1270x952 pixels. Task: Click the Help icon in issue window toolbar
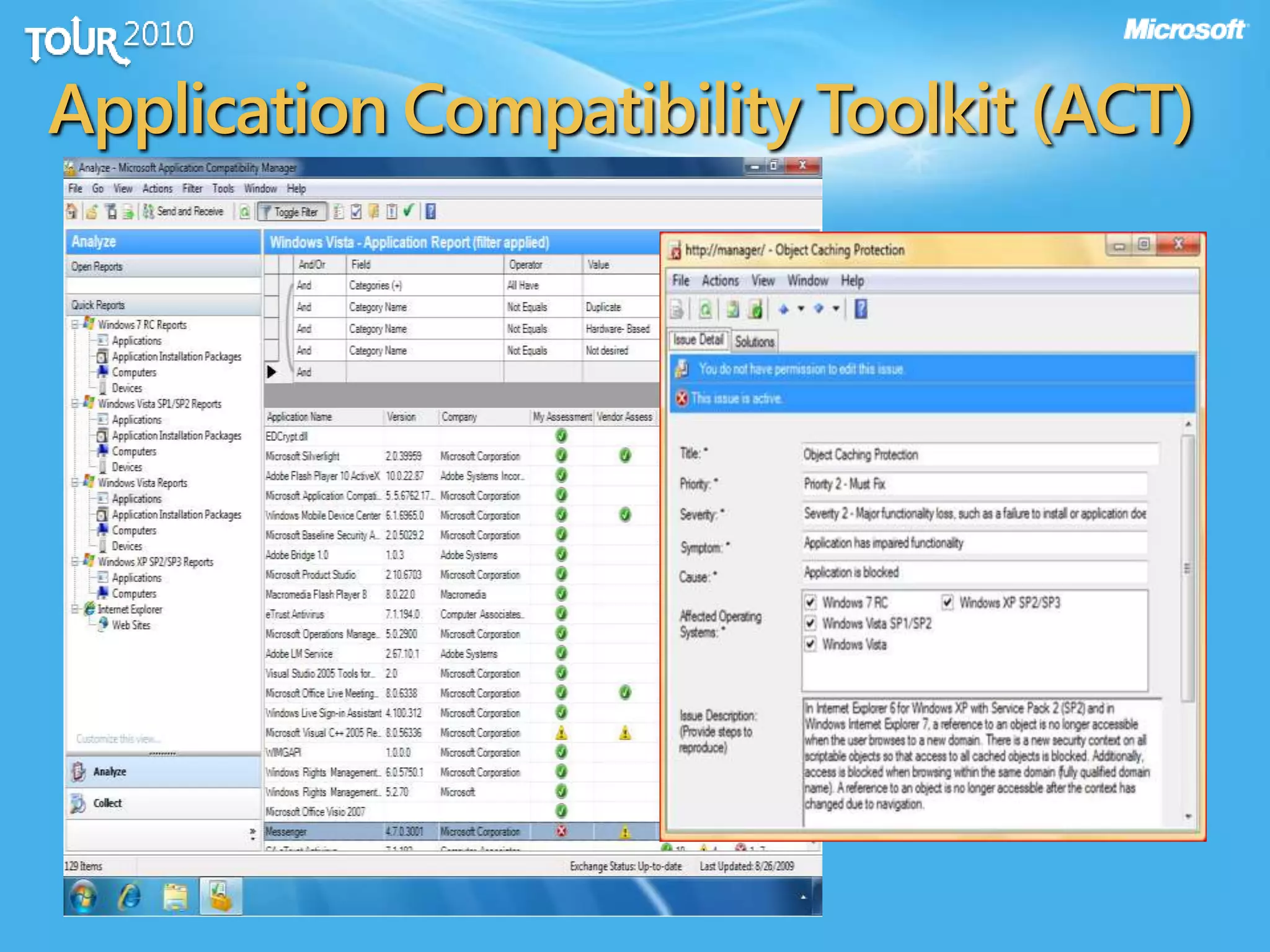(x=861, y=309)
